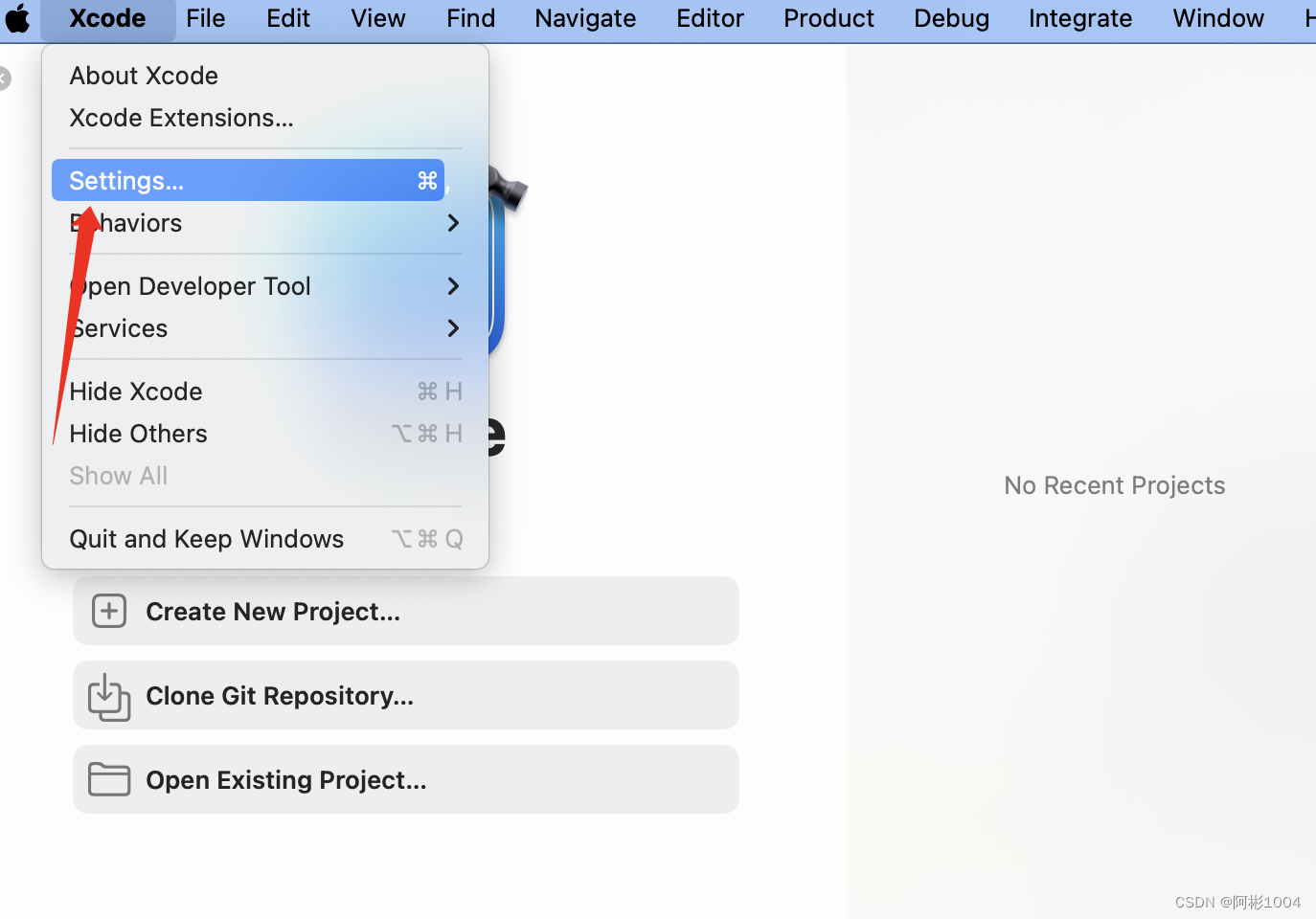Screen dimensions: 1316x919
Task: Click the plus icon beside Create New Project
Action: tap(109, 611)
